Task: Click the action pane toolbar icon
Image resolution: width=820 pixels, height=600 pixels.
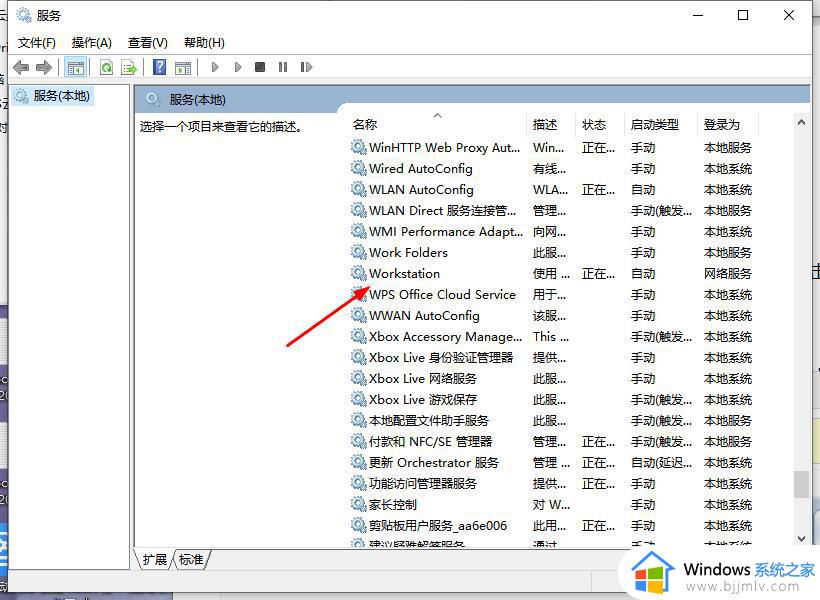Action: (x=183, y=67)
